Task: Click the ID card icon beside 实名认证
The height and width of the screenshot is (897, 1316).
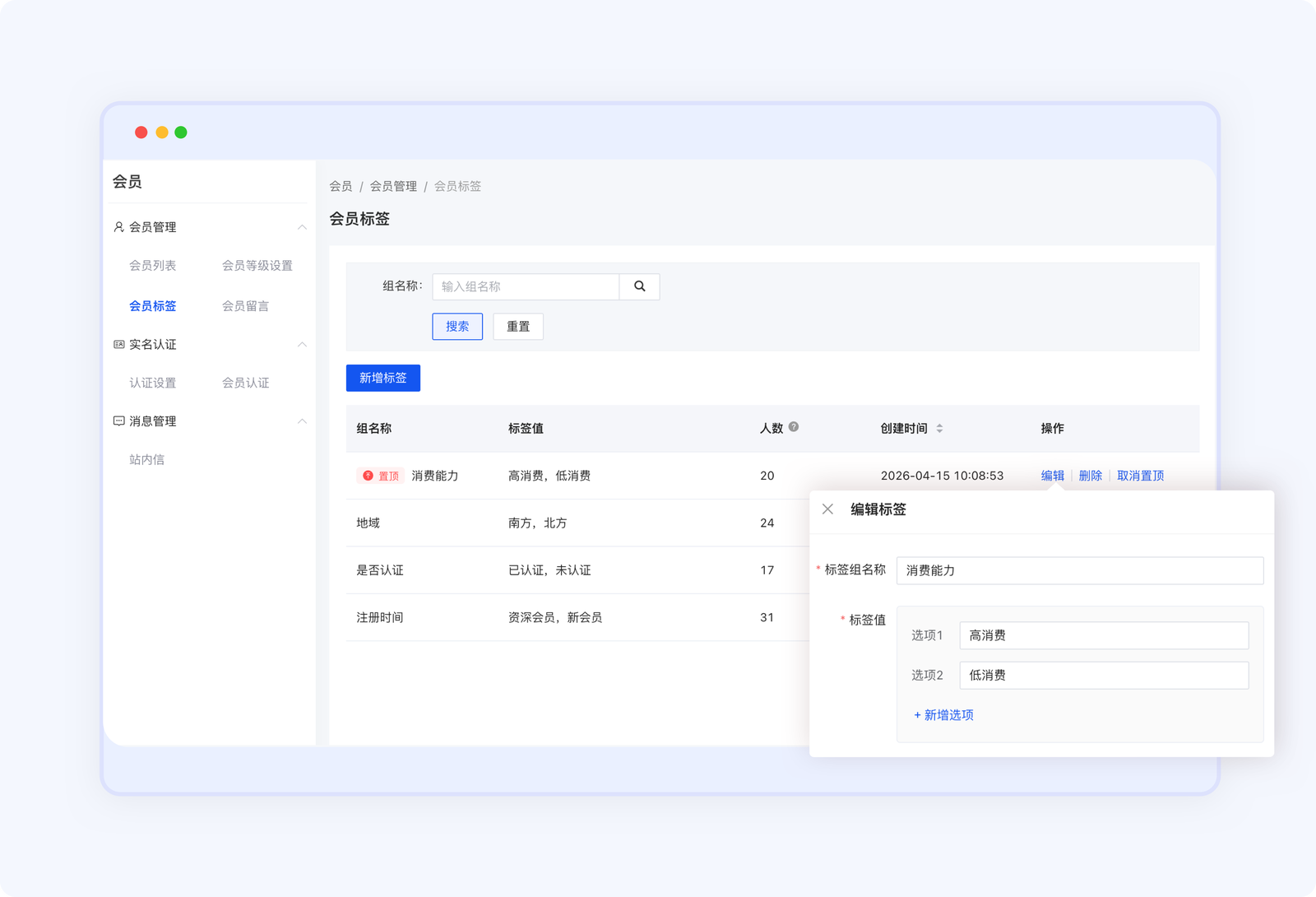Action: coord(118,344)
